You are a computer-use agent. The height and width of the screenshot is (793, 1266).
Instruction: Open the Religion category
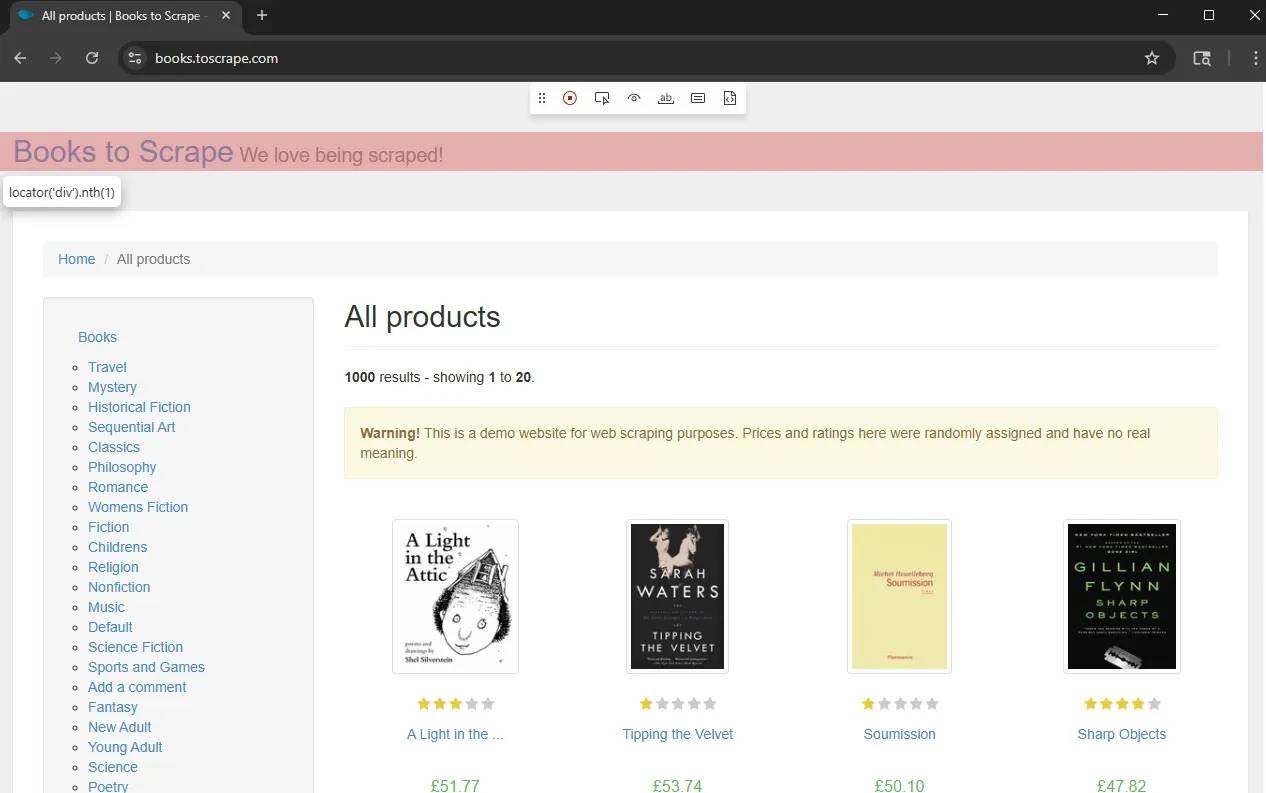113,567
